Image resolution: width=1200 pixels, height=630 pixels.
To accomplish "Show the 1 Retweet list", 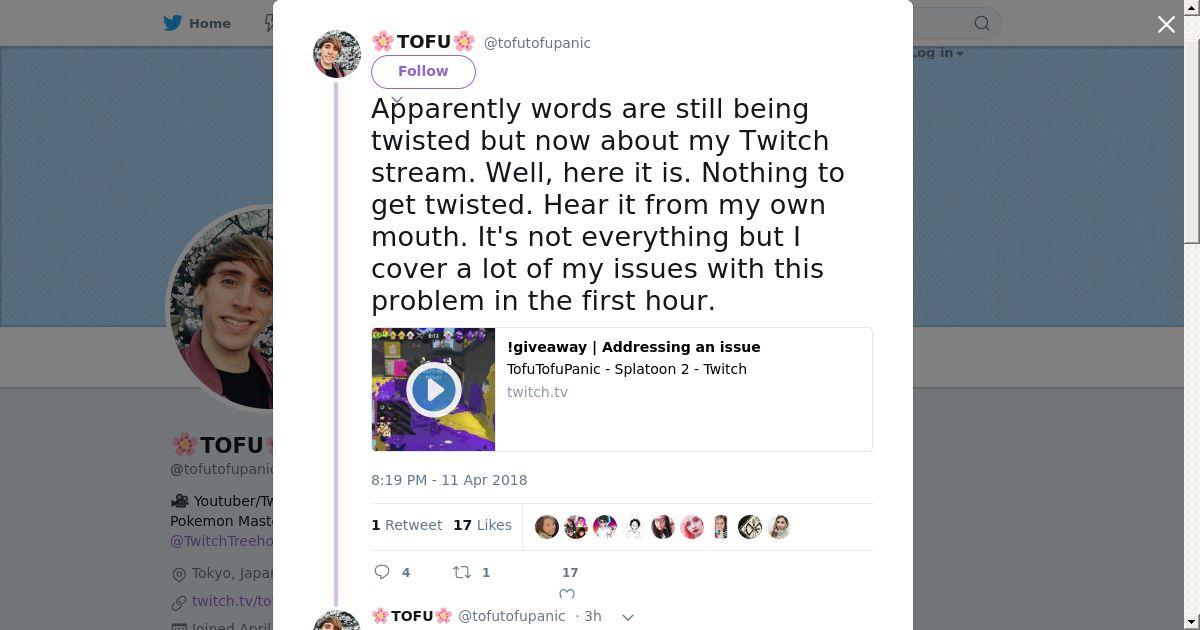I will coord(406,525).
